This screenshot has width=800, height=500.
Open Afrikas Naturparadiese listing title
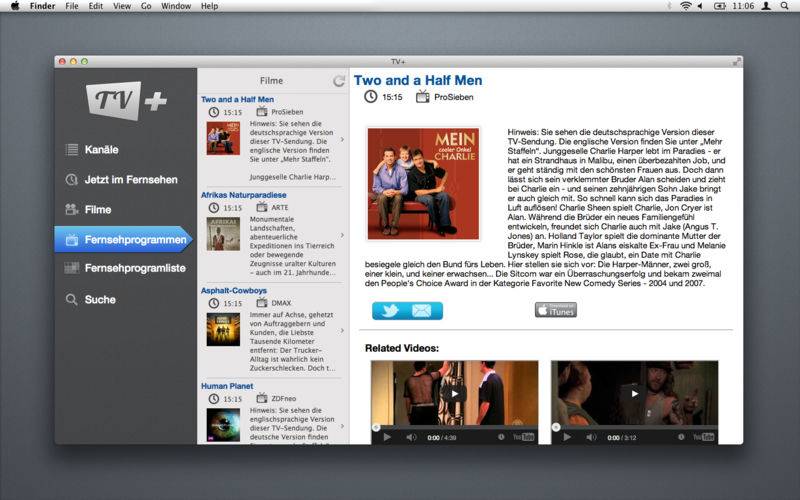point(243,195)
